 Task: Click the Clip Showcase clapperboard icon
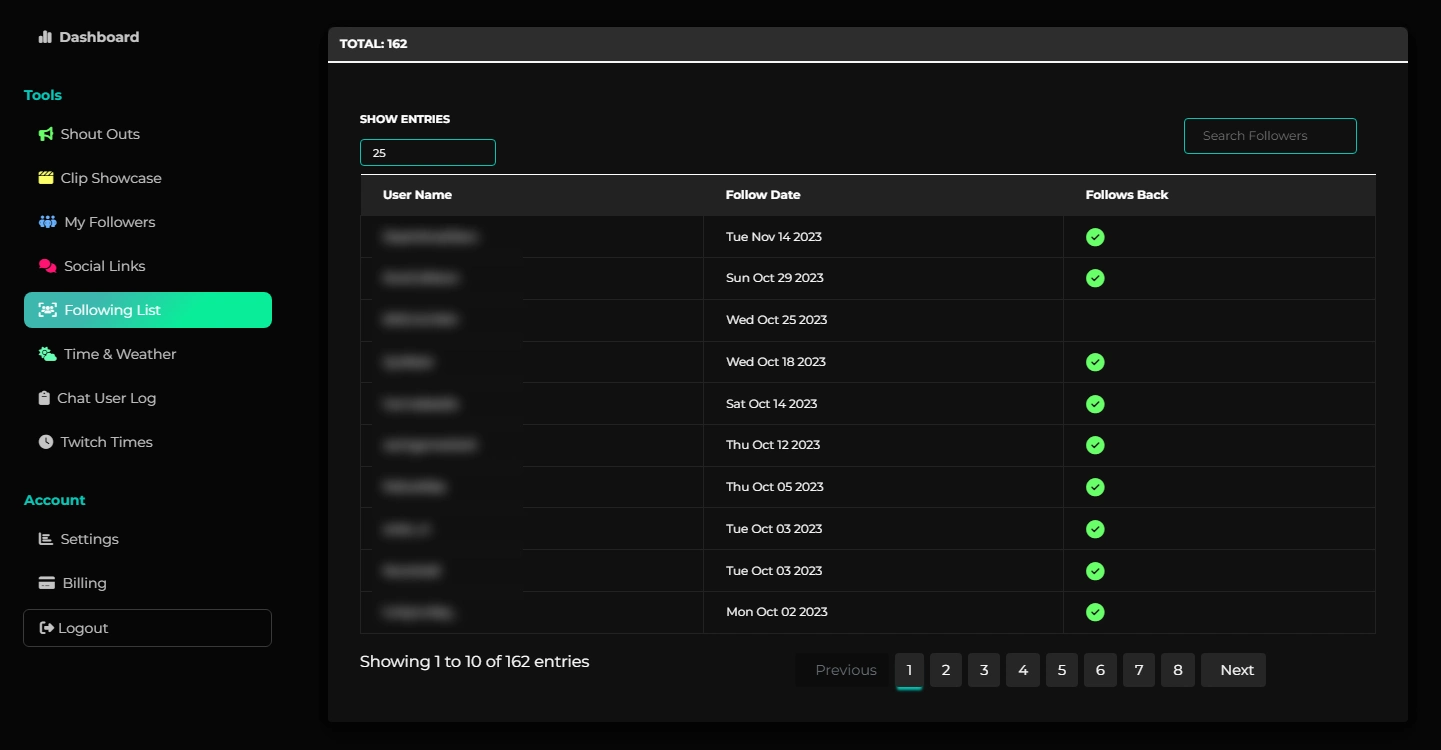46,178
